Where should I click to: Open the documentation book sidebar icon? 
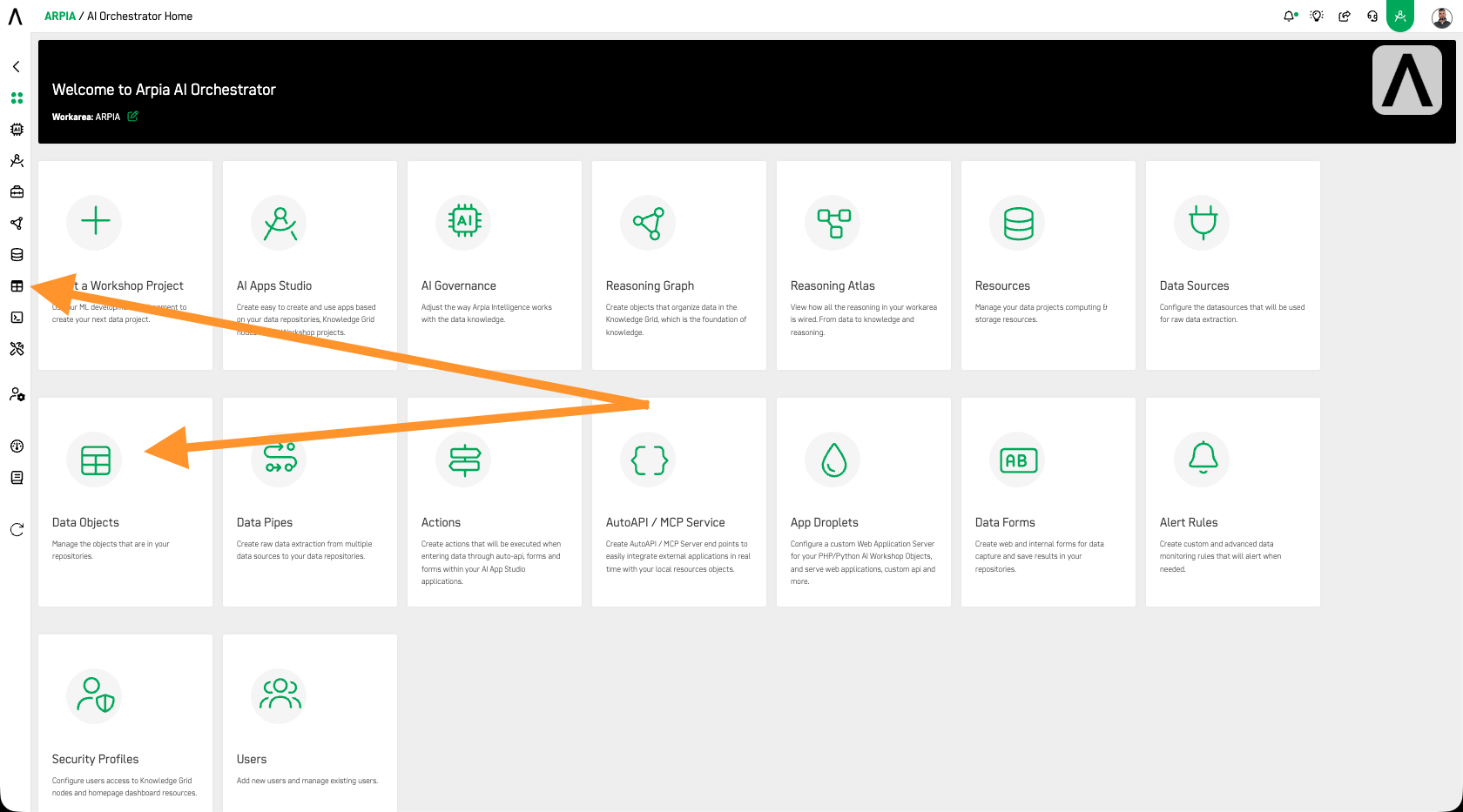point(17,478)
